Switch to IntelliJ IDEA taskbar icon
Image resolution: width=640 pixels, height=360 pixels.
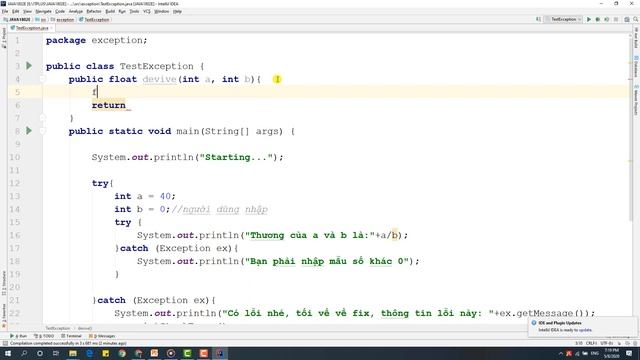point(220,353)
